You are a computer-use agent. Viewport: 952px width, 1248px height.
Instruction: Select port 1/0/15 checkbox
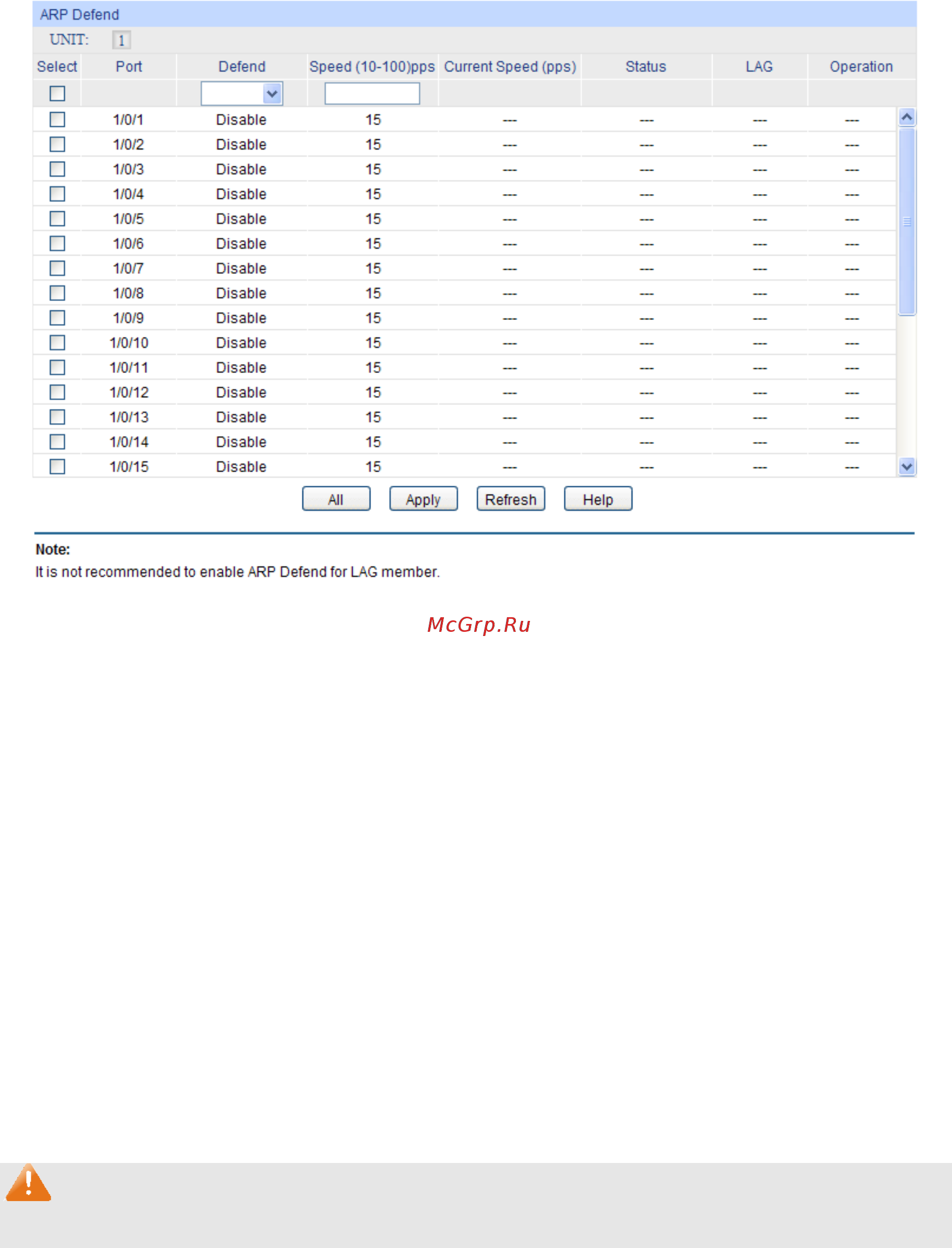tap(57, 466)
